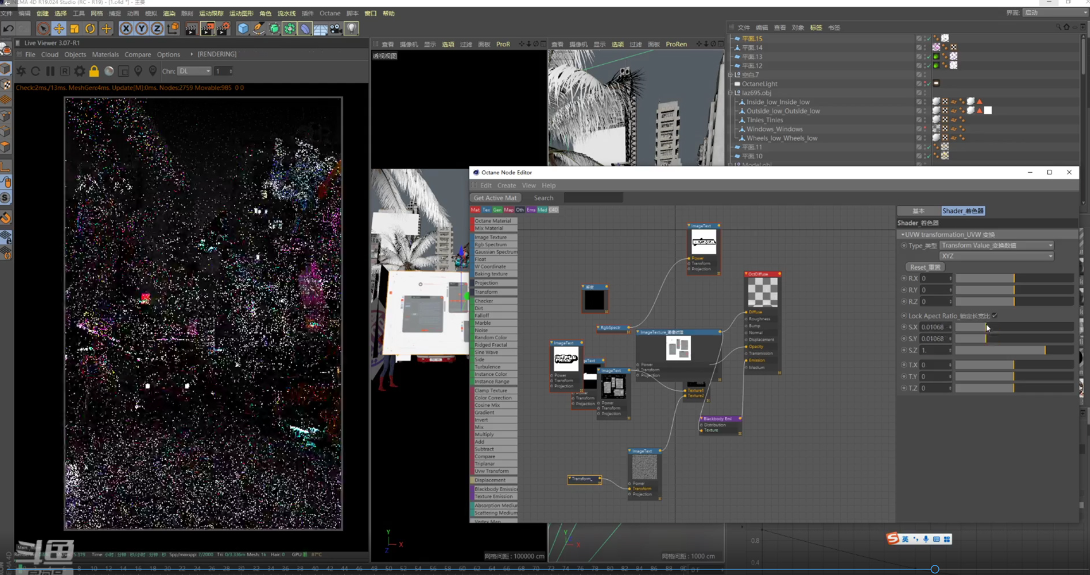Viewport: 1090px width, 575px height.
Task: Open Edit Render Settings clapperboard icon
Action: click(x=223, y=29)
